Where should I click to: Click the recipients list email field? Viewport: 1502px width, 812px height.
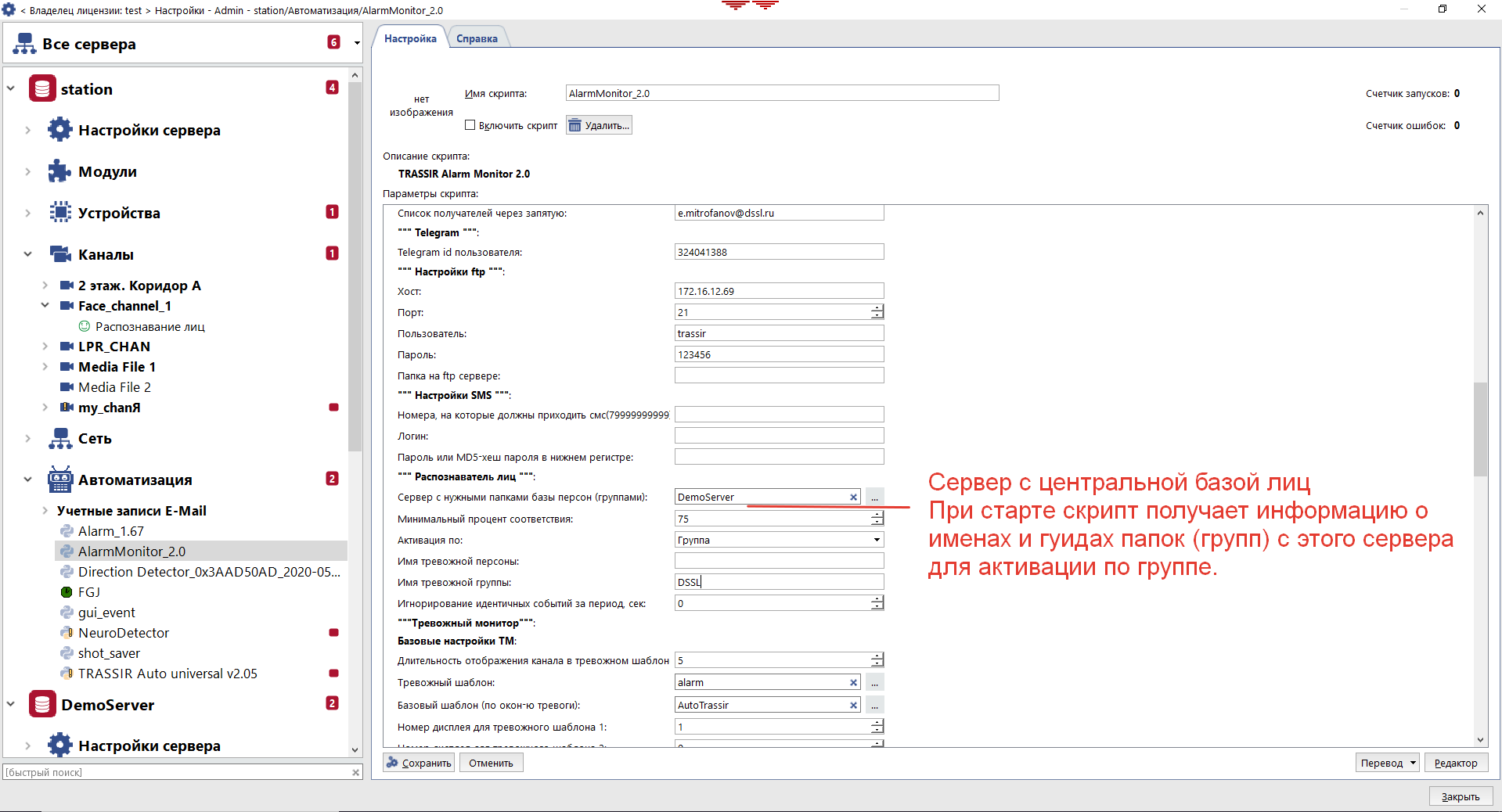(x=779, y=213)
